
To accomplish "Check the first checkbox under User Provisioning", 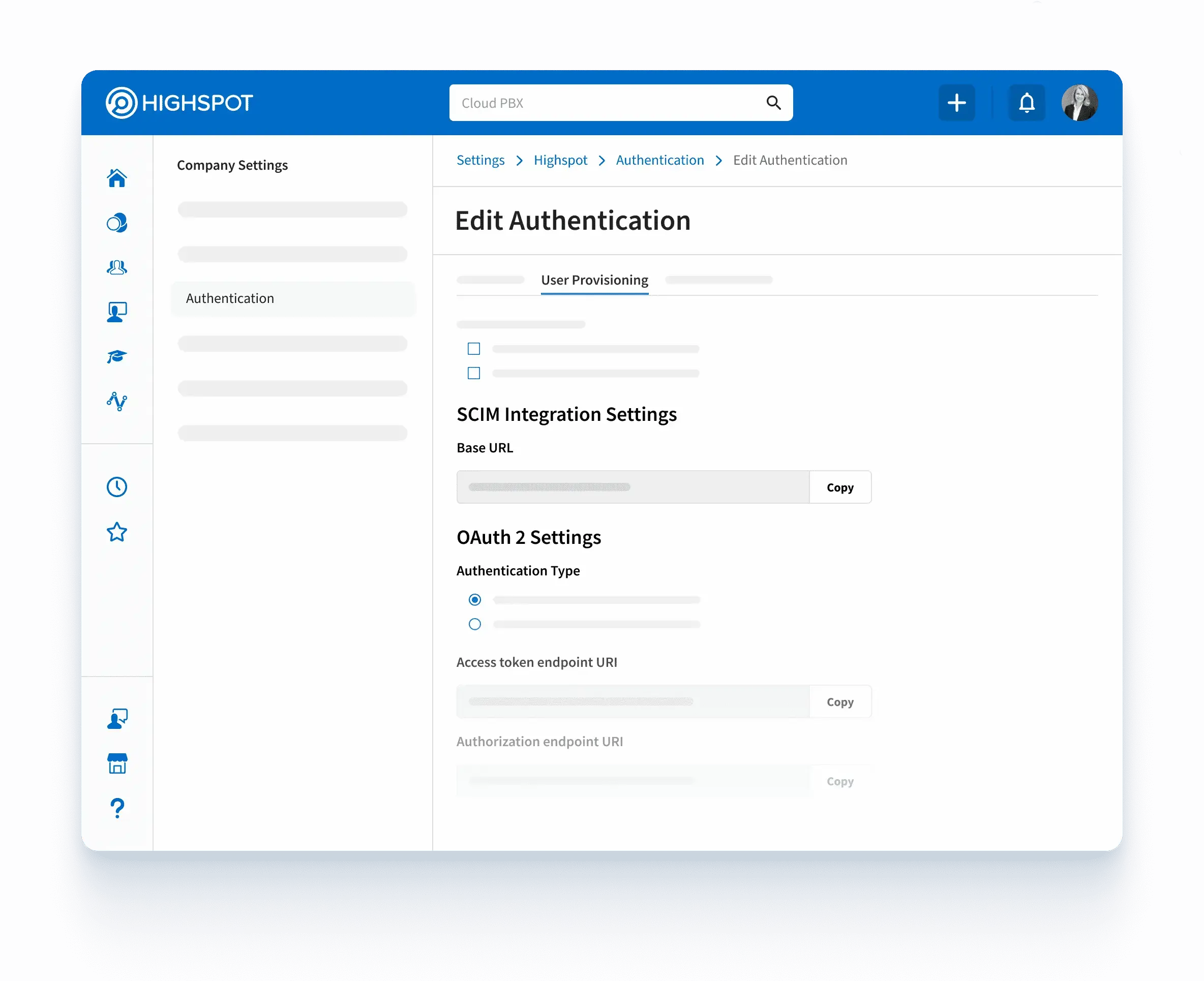I will pyautogui.click(x=474, y=349).
